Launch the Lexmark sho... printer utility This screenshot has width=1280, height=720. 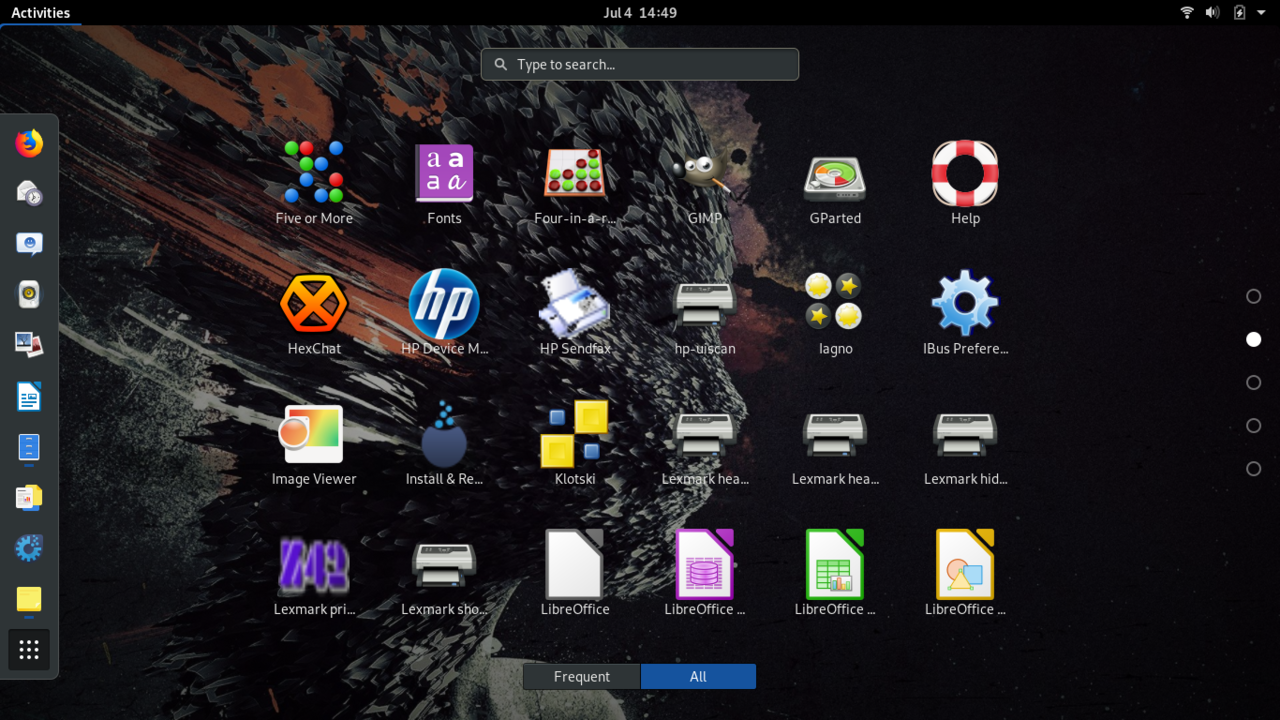point(444,573)
